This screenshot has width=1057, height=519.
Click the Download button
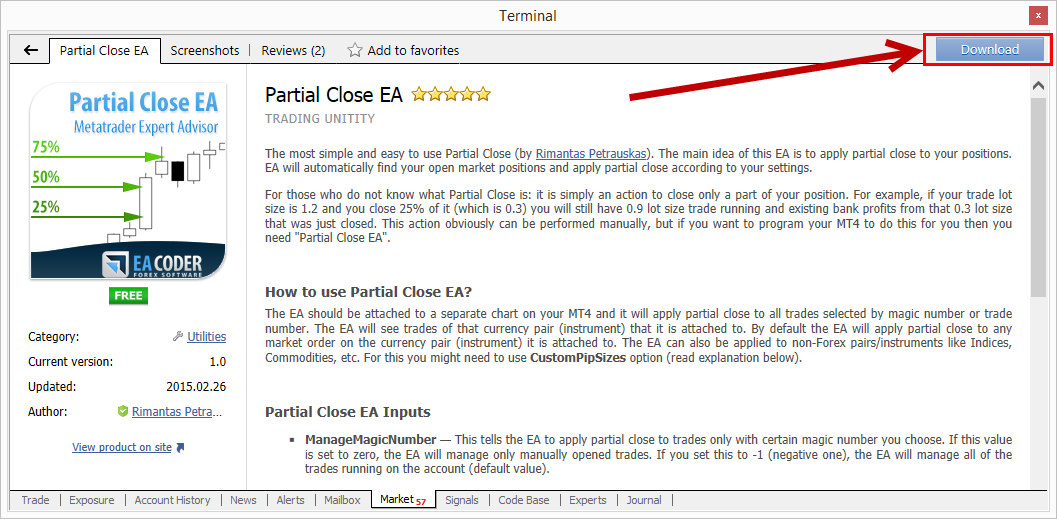click(989, 50)
